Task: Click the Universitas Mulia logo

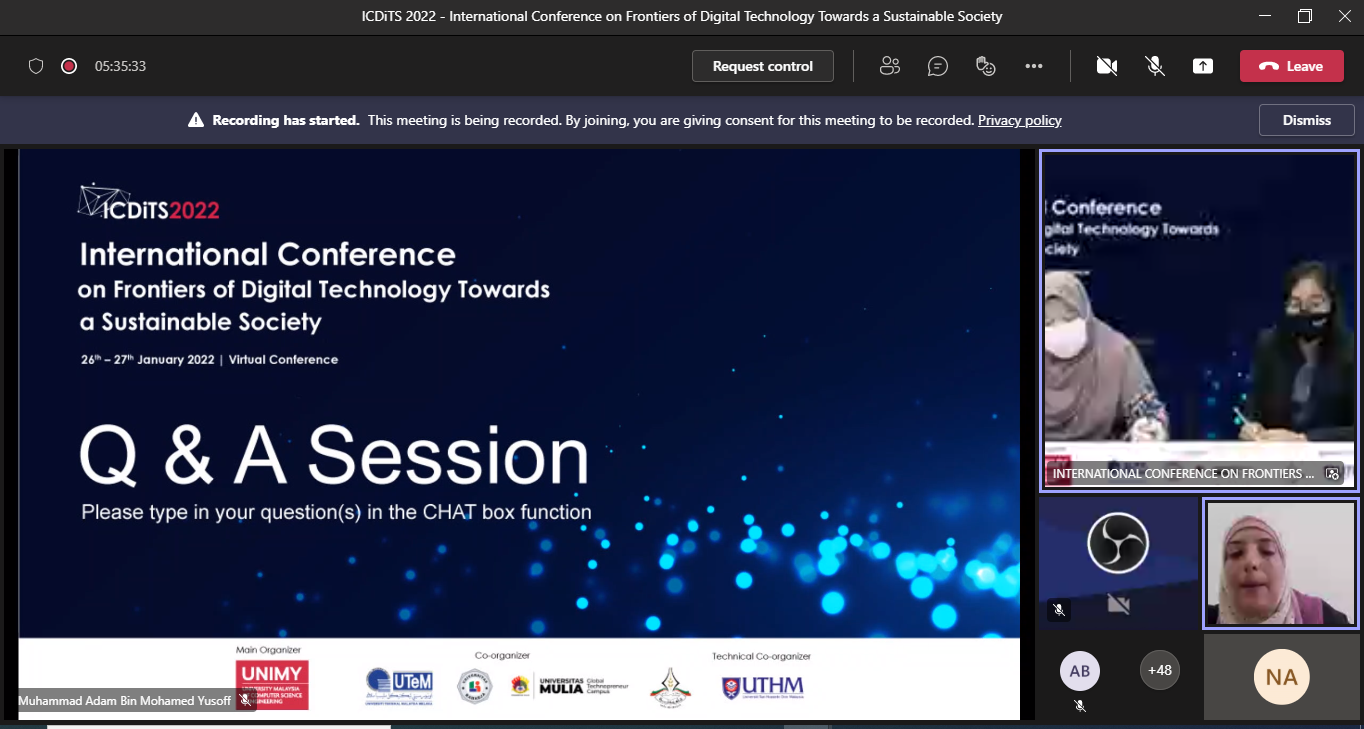Action: point(569,686)
